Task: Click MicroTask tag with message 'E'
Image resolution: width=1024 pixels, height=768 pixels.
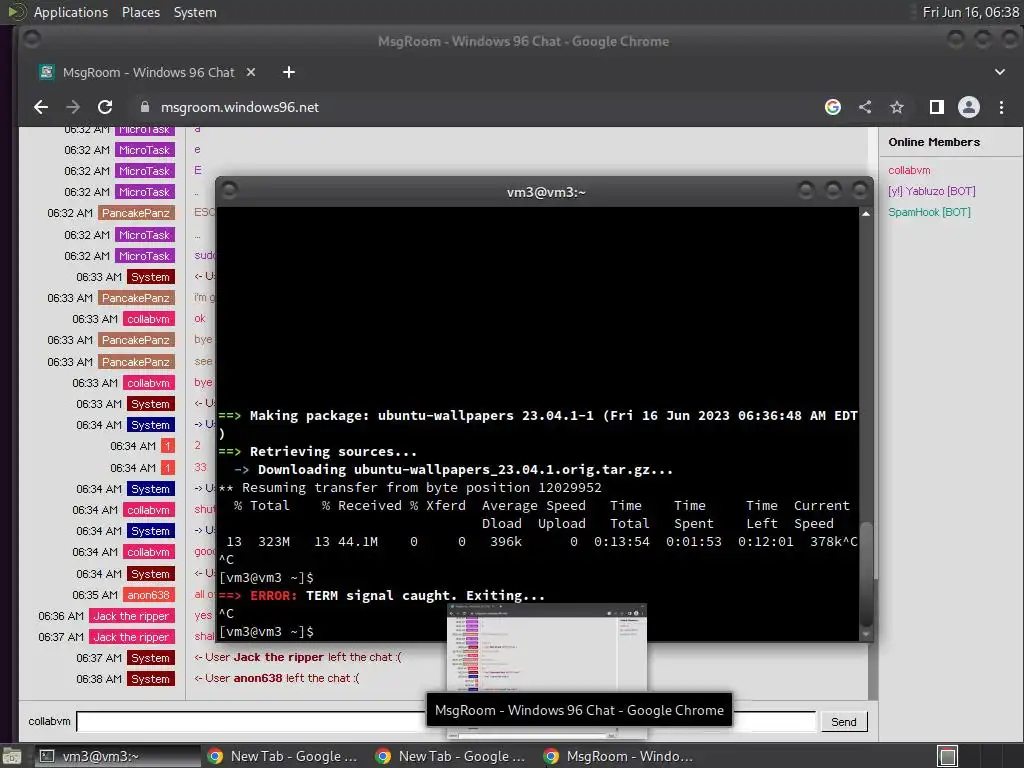Action: pos(144,171)
